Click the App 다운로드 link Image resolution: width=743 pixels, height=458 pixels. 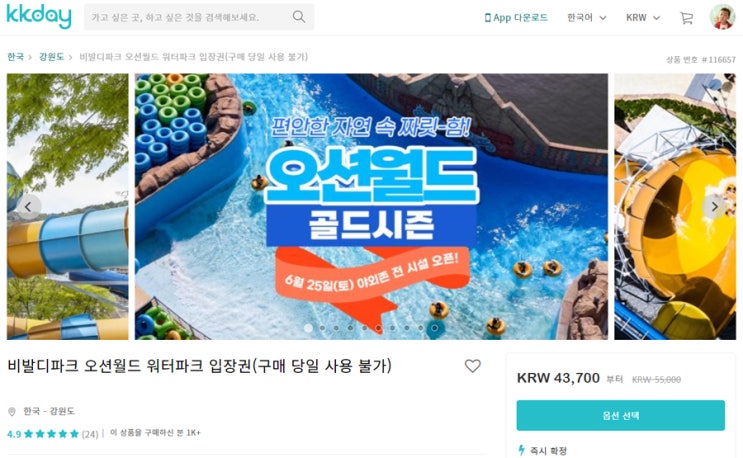516,18
